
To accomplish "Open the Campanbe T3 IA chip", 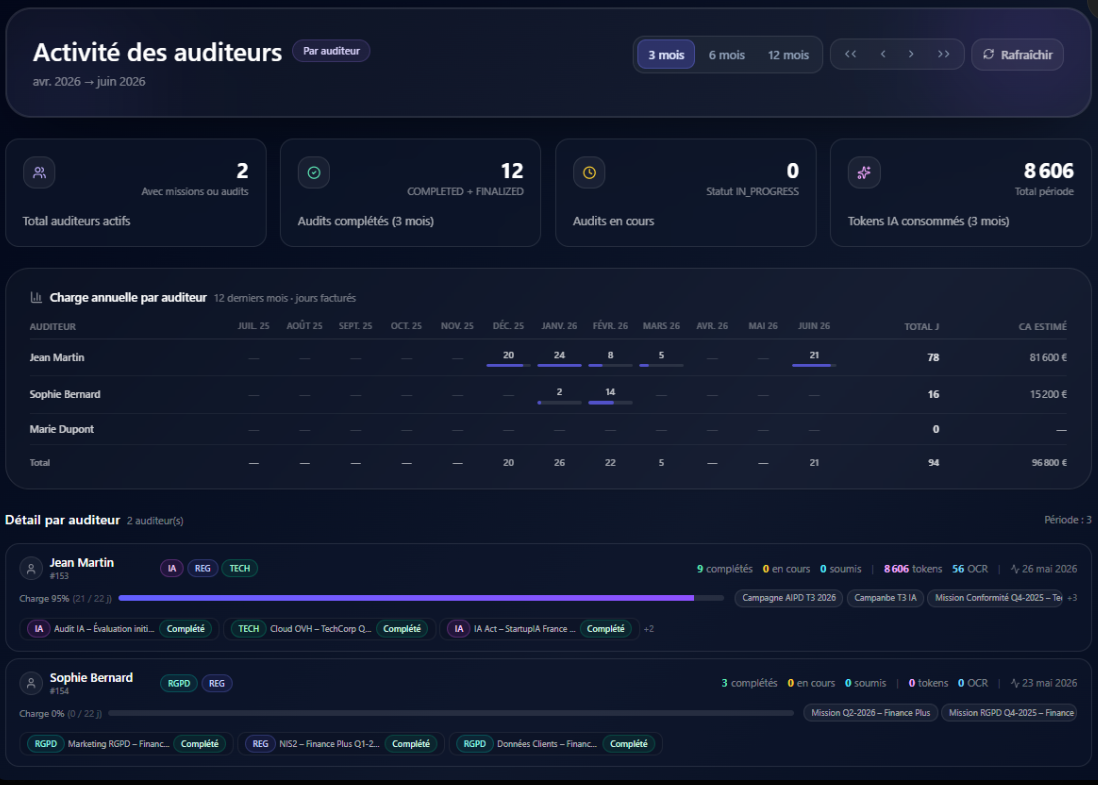I will (885, 598).
